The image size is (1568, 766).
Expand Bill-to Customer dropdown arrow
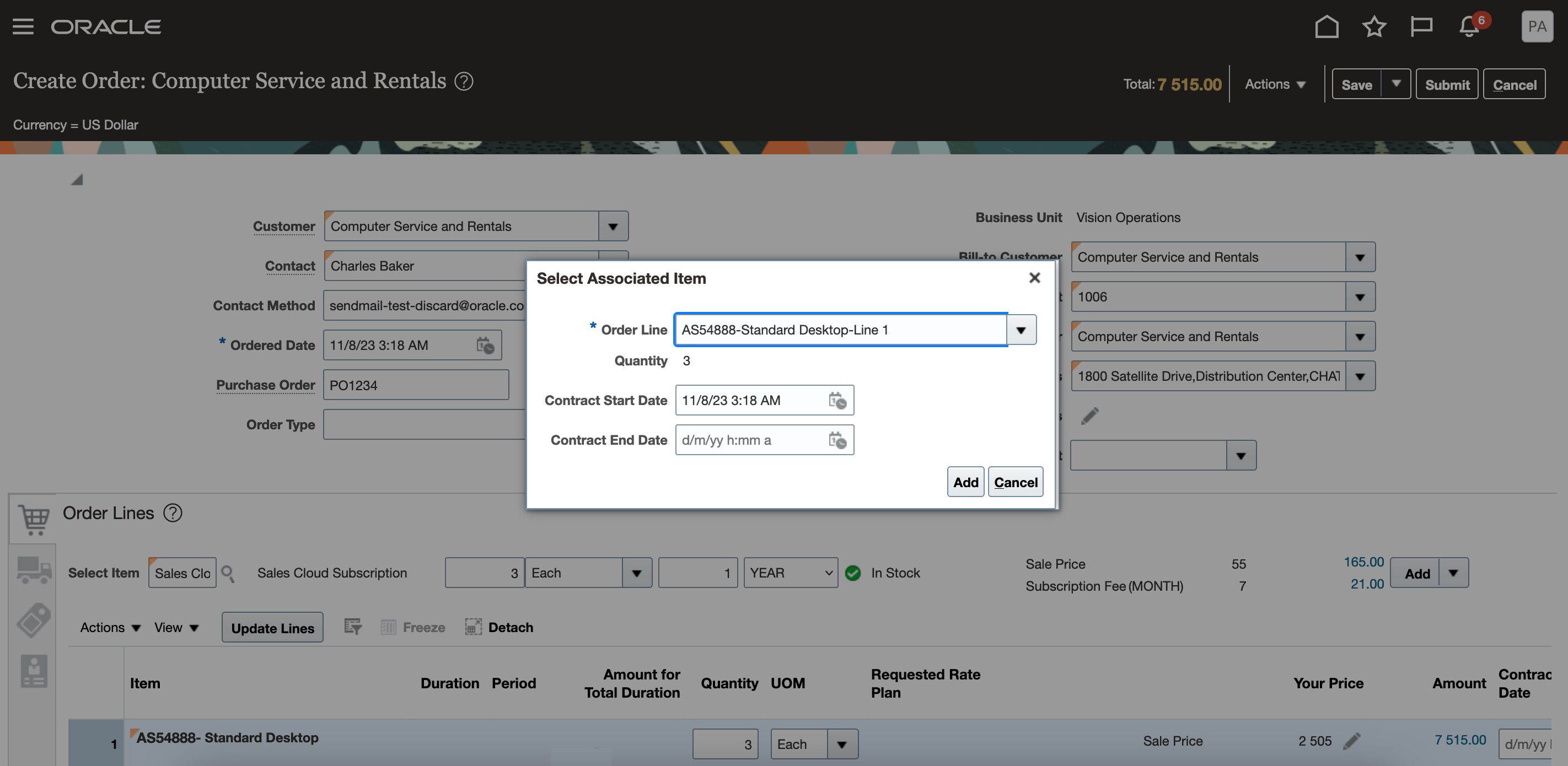tap(1360, 257)
